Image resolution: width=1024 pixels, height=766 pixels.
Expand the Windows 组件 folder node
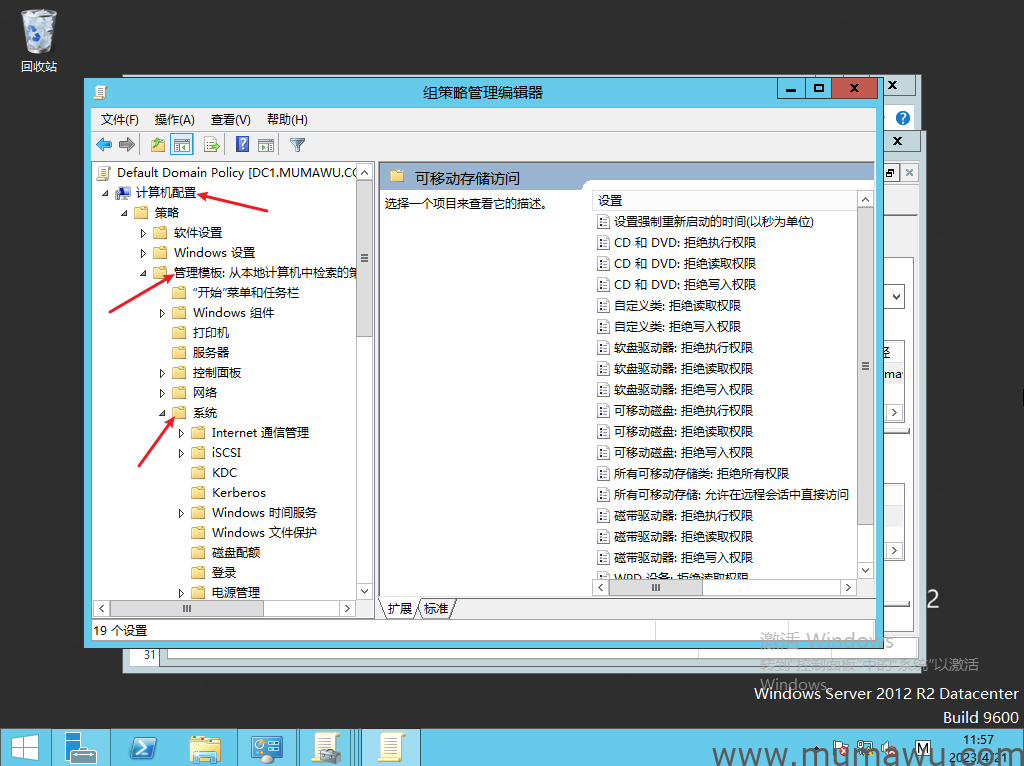point(163,313)
